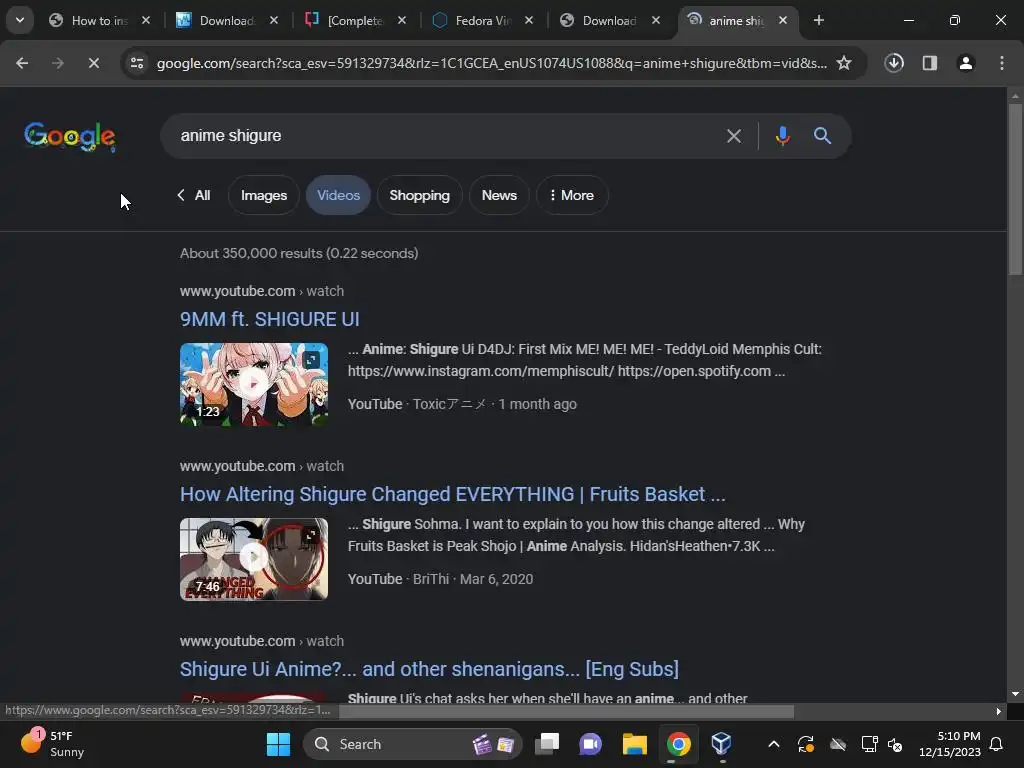
Task: Open the network tray icon
Action: 869,744
